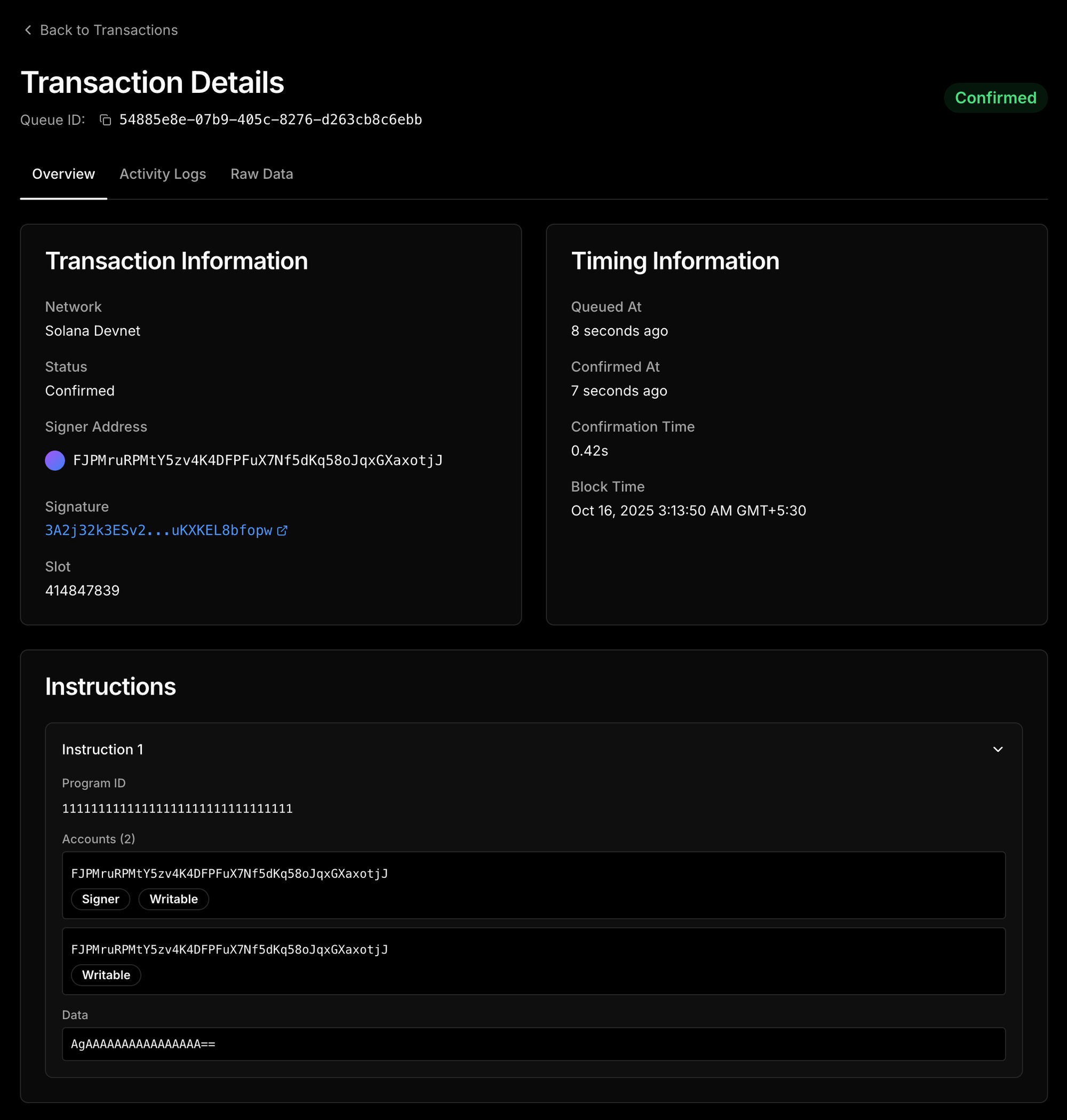Click the Instruction 1 header
Image resolution: width=1067 pixels, height=1120 pixels.
tap(102, 749)
